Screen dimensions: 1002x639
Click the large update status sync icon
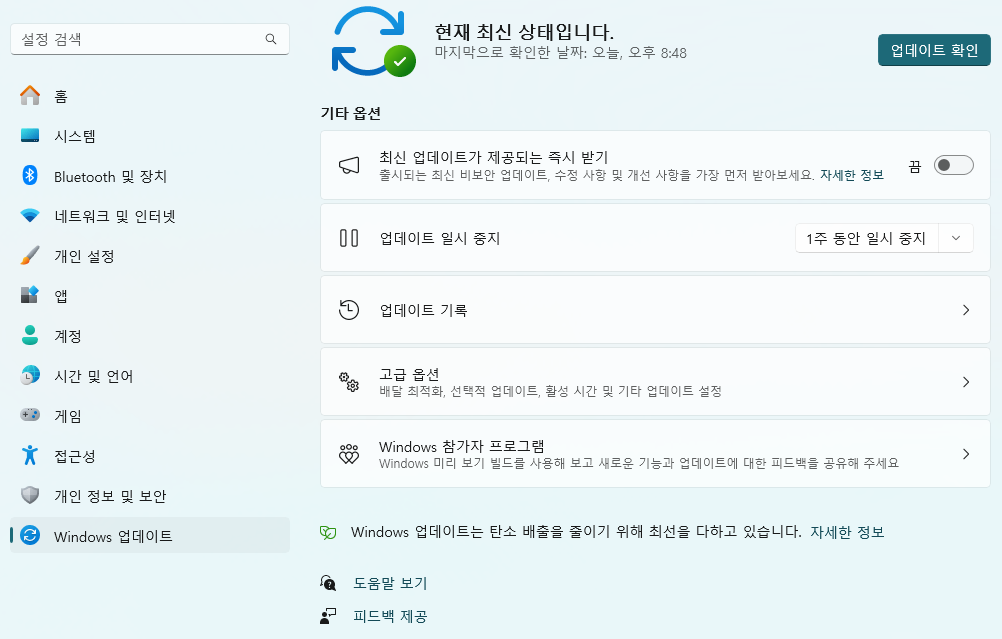374,42
